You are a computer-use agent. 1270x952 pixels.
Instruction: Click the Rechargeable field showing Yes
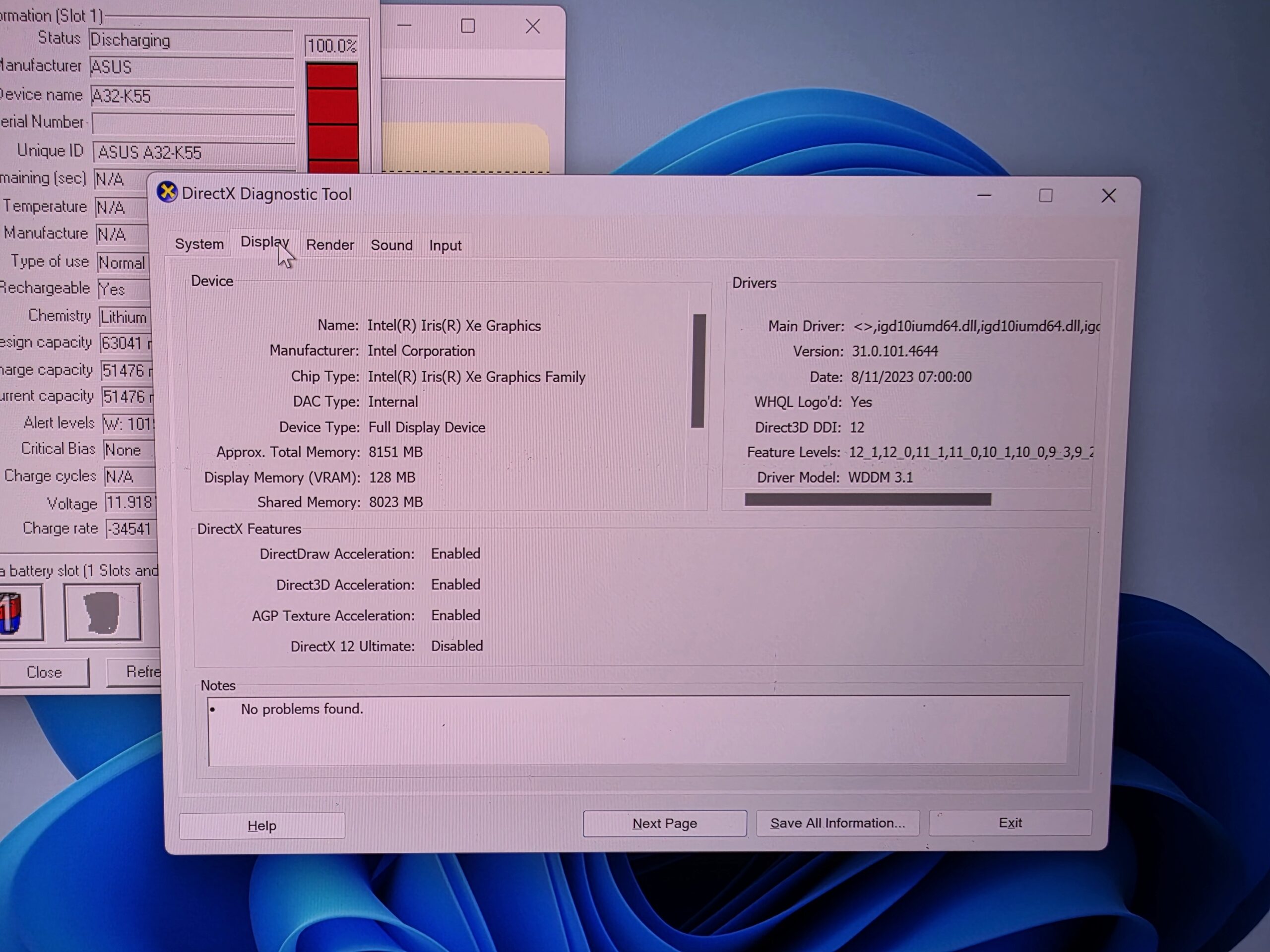(123, 289)
